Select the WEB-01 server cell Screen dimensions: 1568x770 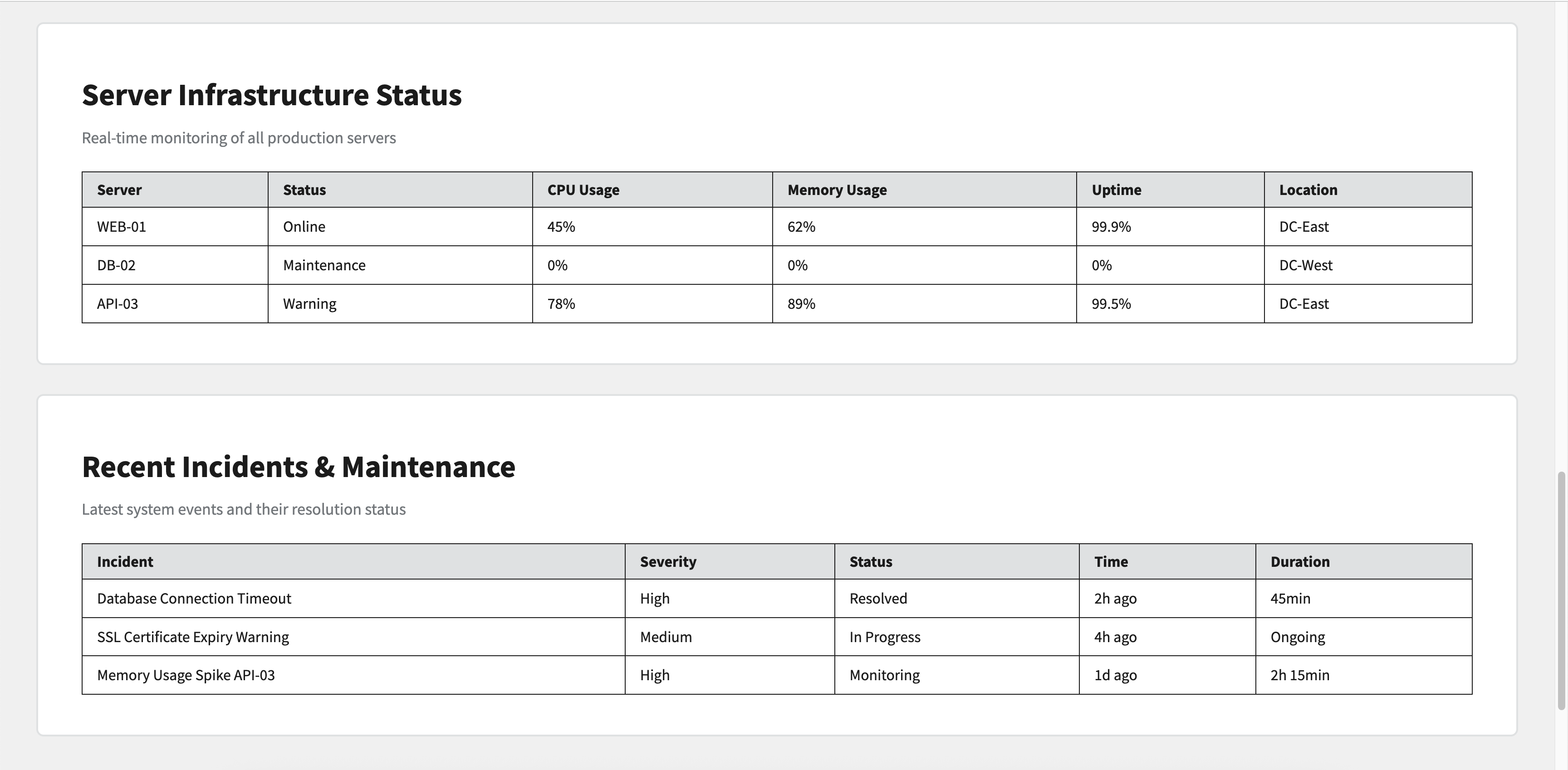point(122,227)
